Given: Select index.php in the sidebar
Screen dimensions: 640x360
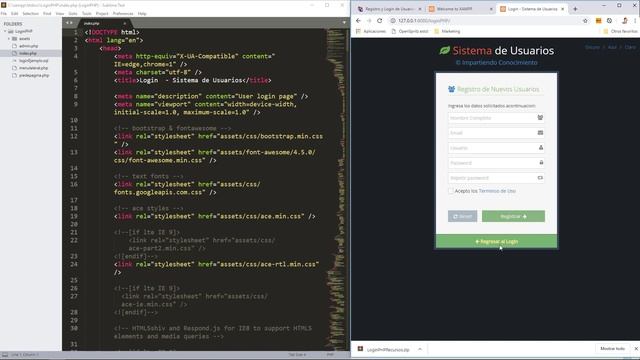Looking at the screenshot, I should coord(28,53).
